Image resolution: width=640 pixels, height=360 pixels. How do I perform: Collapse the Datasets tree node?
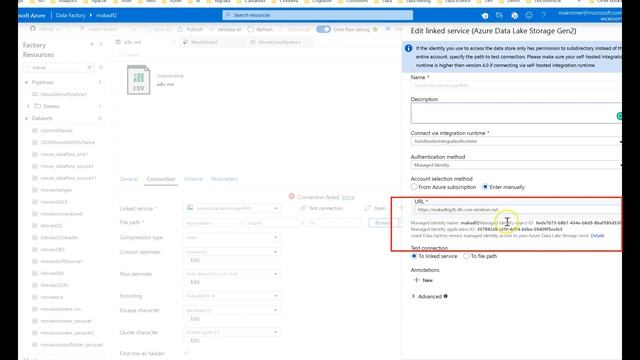[x=27, y=118]
